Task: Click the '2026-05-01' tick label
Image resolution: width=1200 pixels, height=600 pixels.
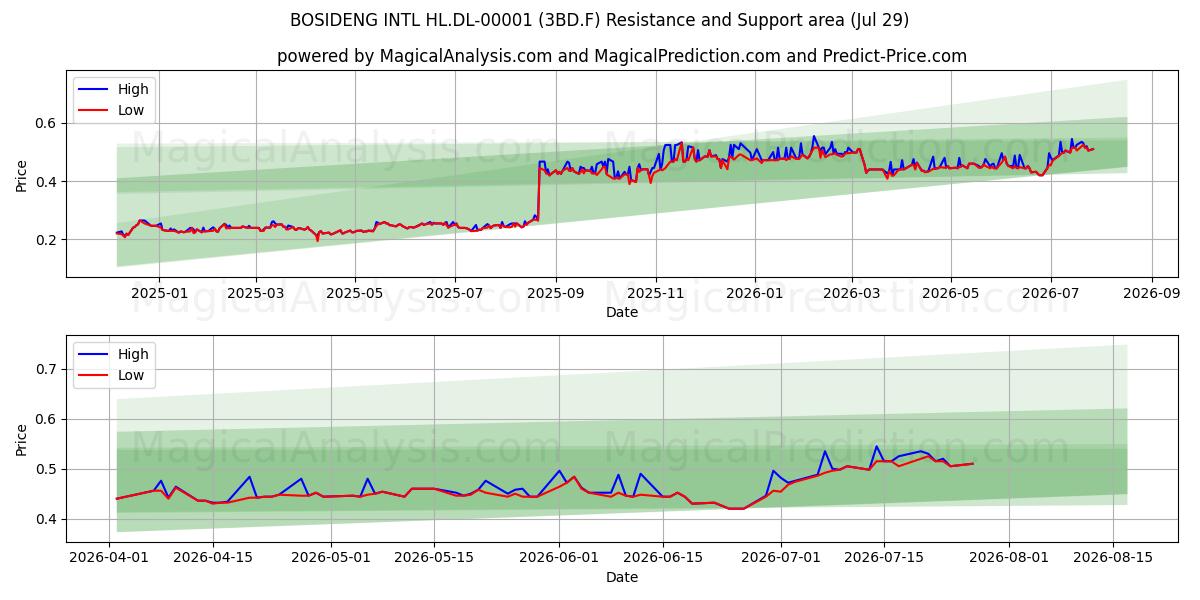Action: coord(331,558)
